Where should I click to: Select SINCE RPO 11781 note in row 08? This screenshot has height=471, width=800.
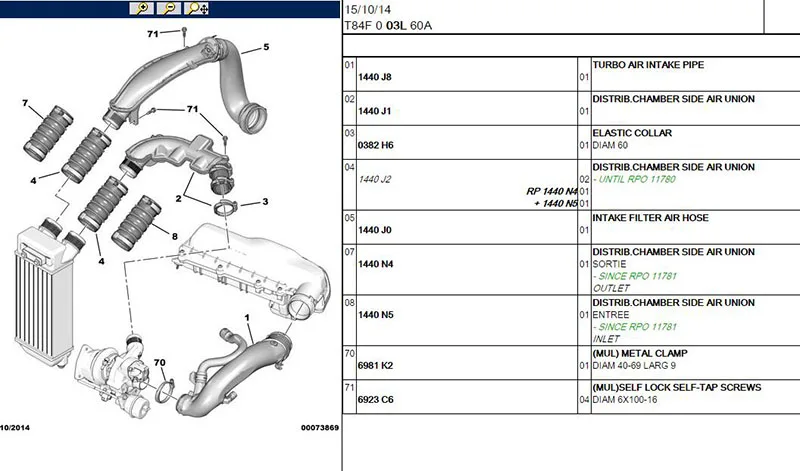point(635,327)
